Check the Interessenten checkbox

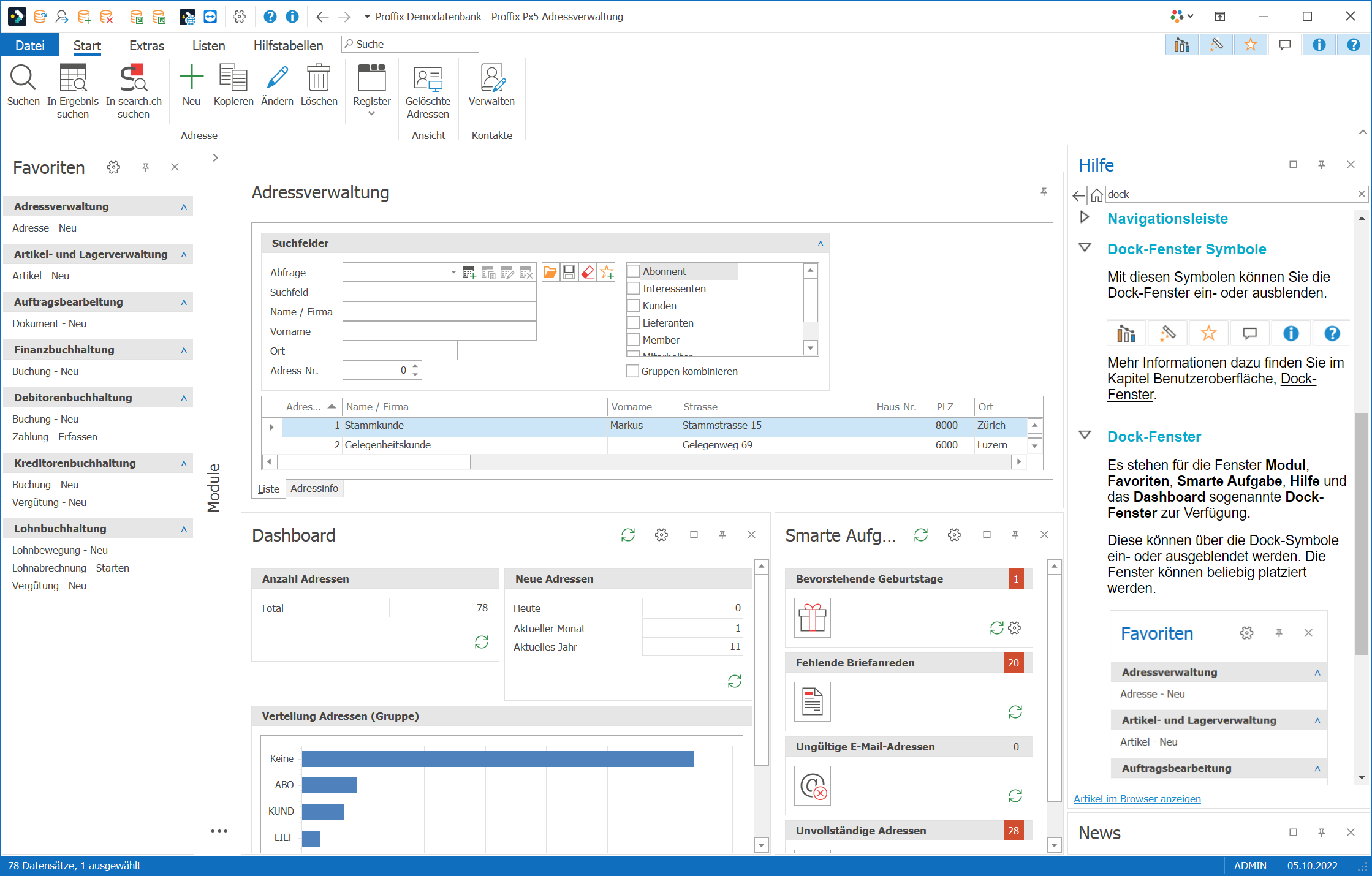click(x=633, y=289)
